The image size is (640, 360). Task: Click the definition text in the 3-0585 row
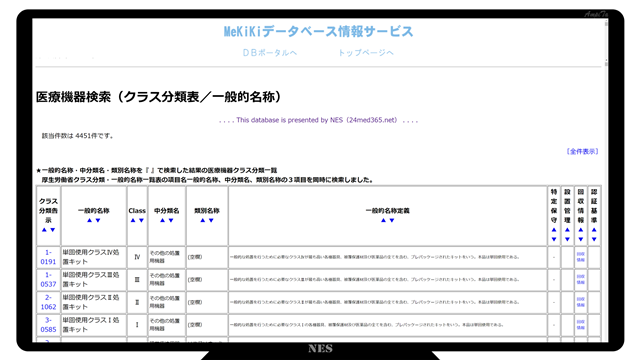coord(367,325)
